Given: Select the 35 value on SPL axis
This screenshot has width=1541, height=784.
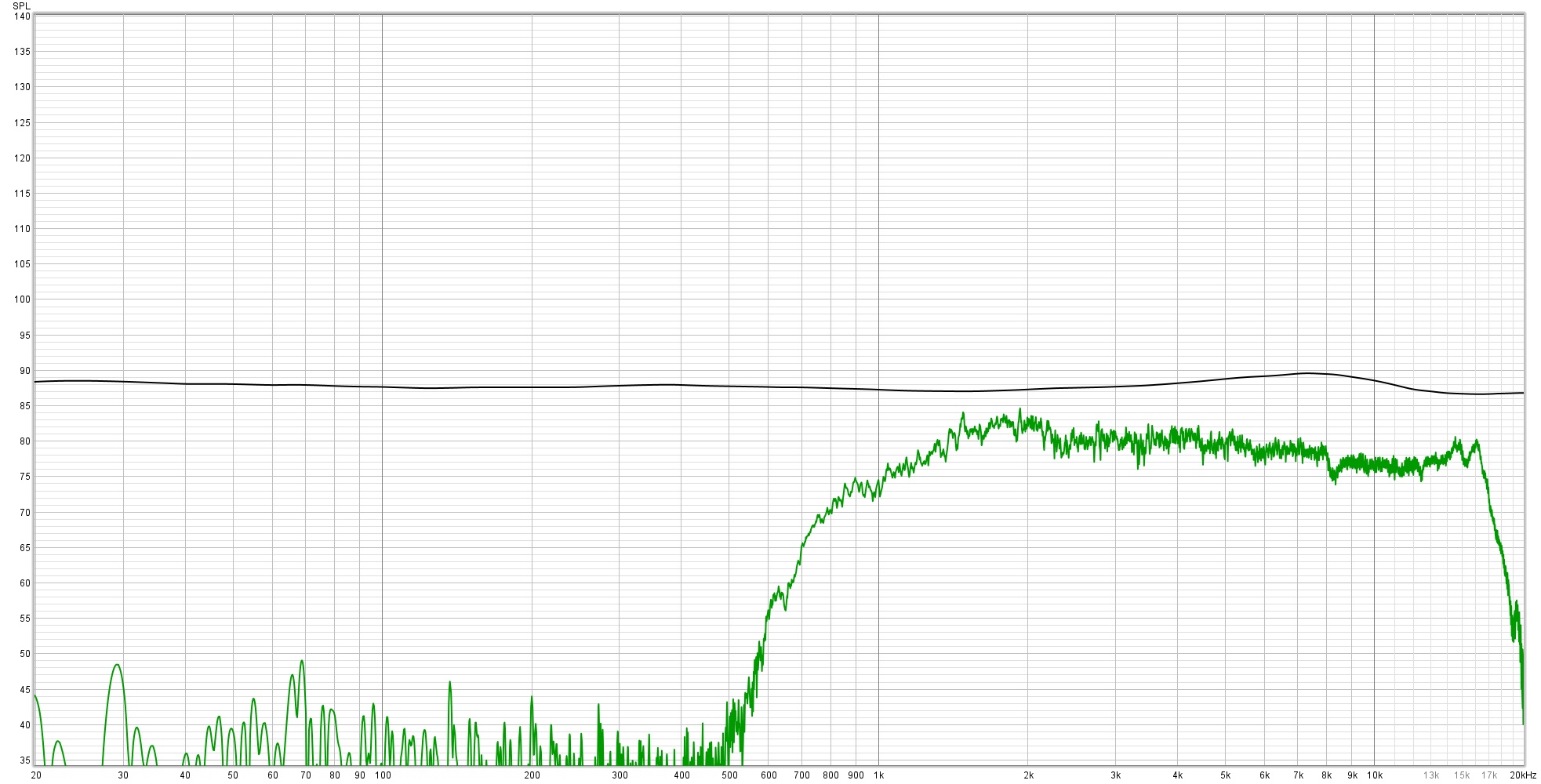Looking at the screenshot, I should pos(25,760).
